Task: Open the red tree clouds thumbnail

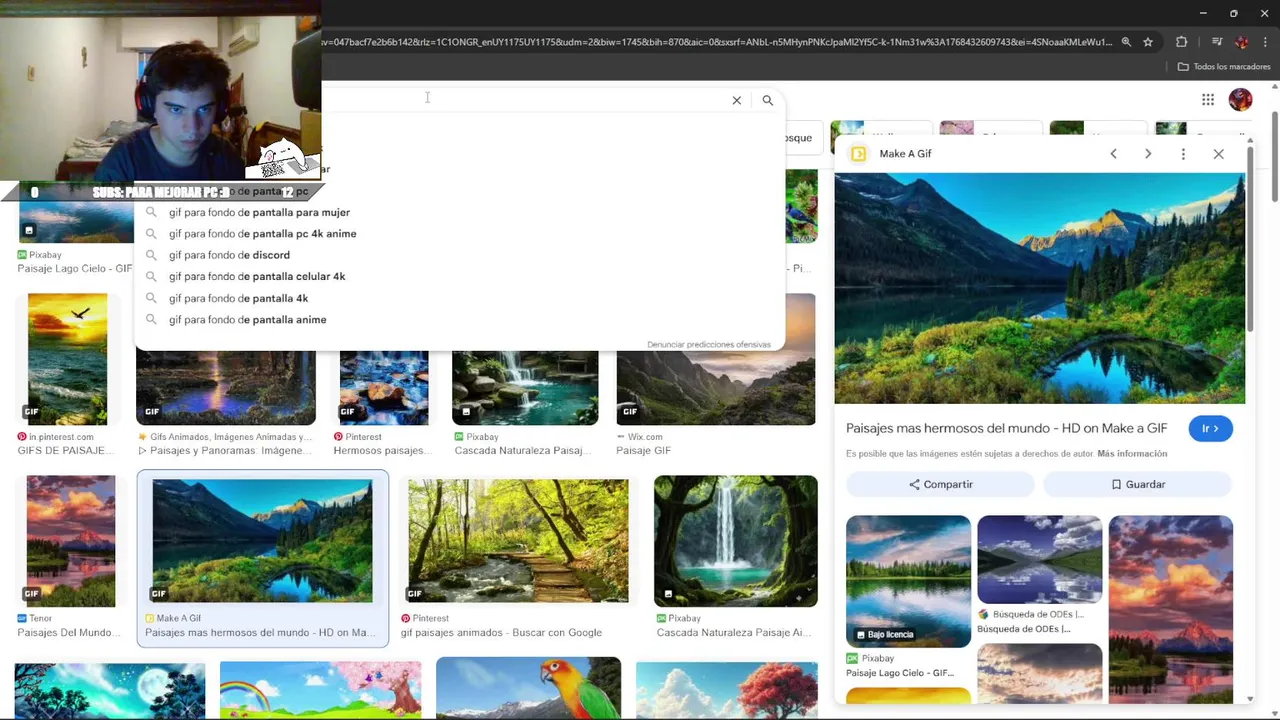Action: tap(727, 690)
